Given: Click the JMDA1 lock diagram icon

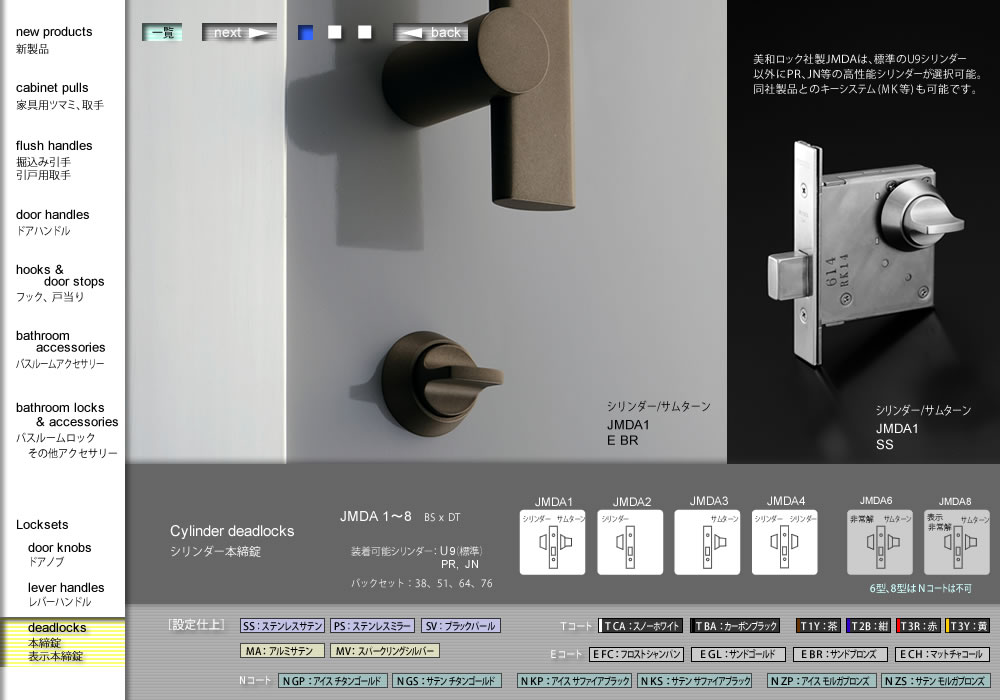Looking at the screenshot, I should point(553,542).
